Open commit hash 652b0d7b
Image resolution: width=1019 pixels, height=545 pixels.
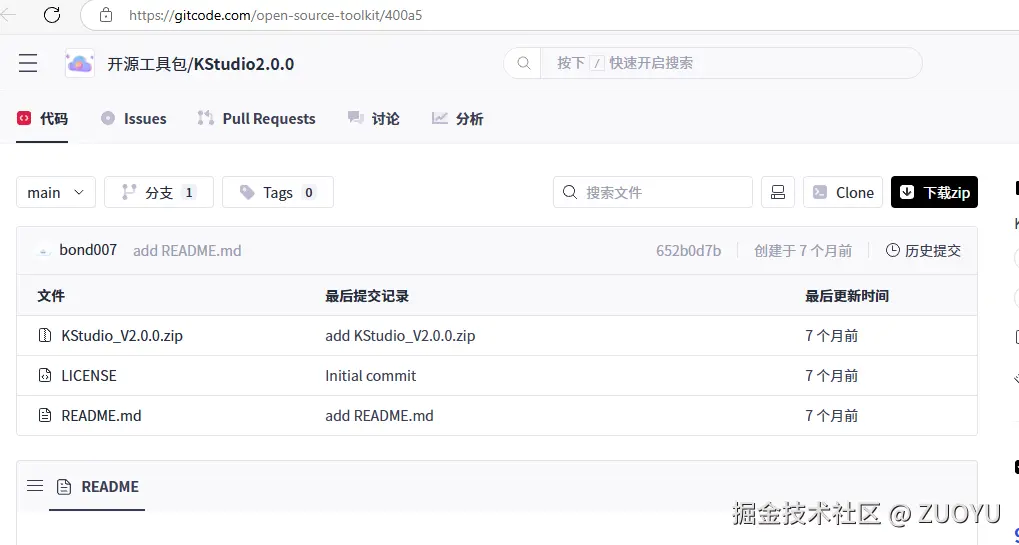point(688,251)
